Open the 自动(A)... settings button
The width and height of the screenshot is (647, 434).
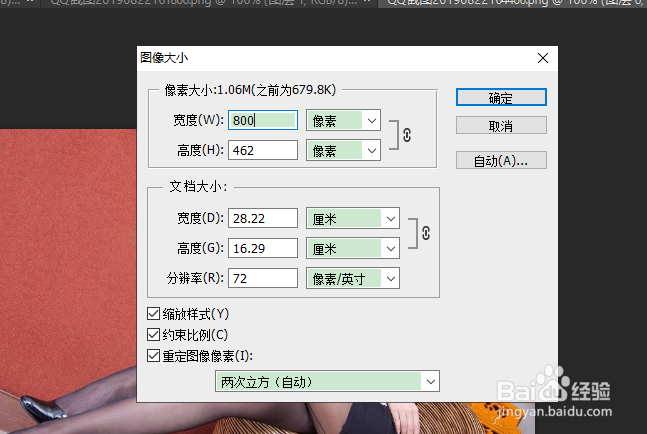click(x=501, y=160)
